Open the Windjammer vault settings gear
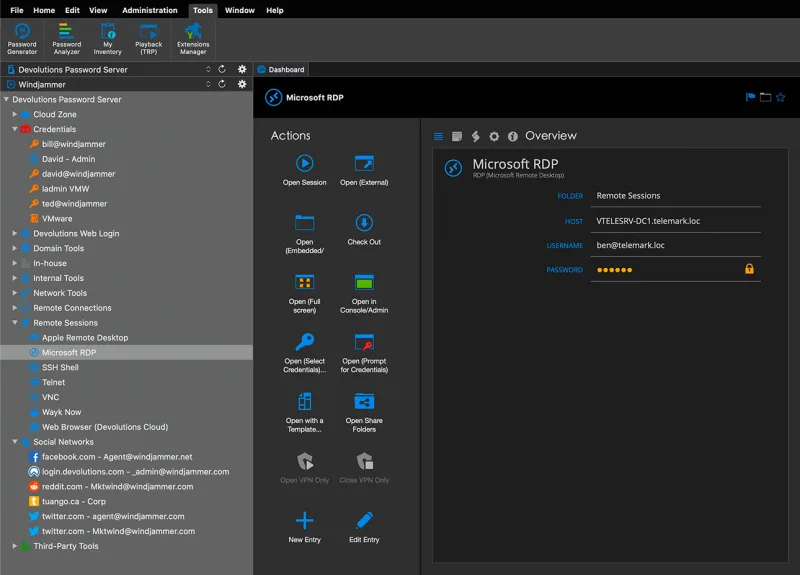This screenshot has width=800, height=575. click(242, 84)
